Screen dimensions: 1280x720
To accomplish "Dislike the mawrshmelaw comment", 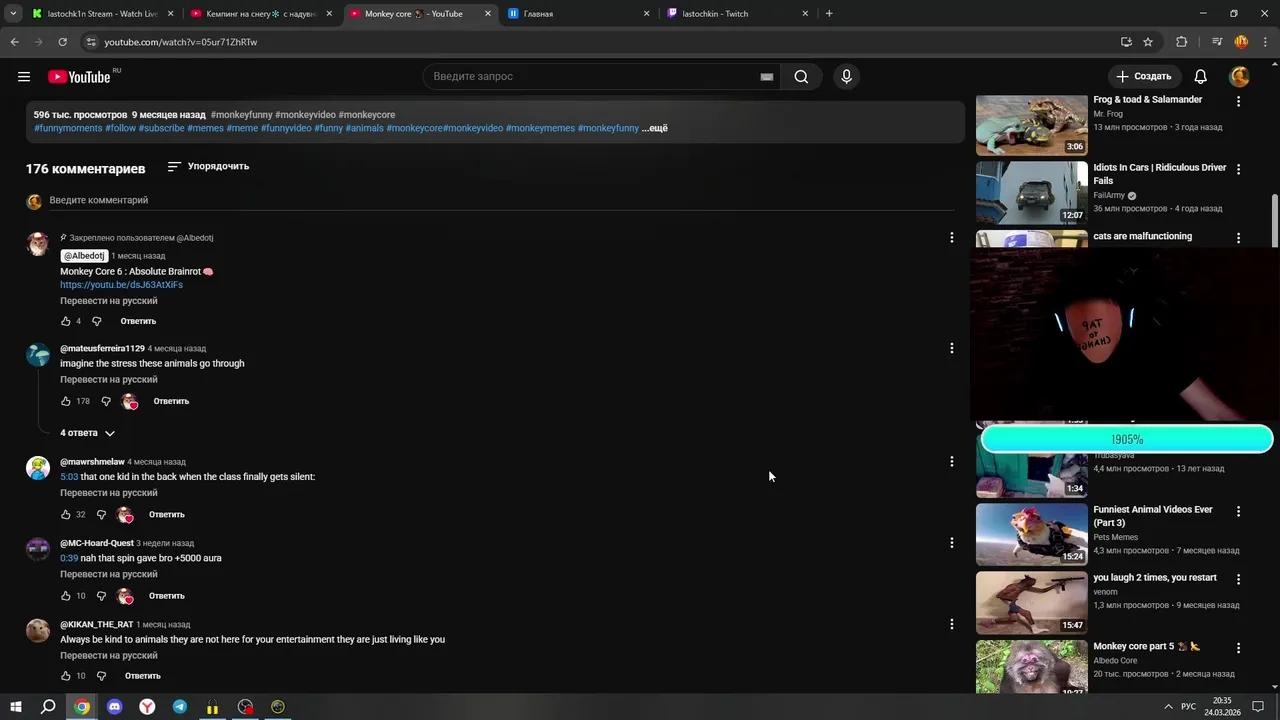I will 101,514.
